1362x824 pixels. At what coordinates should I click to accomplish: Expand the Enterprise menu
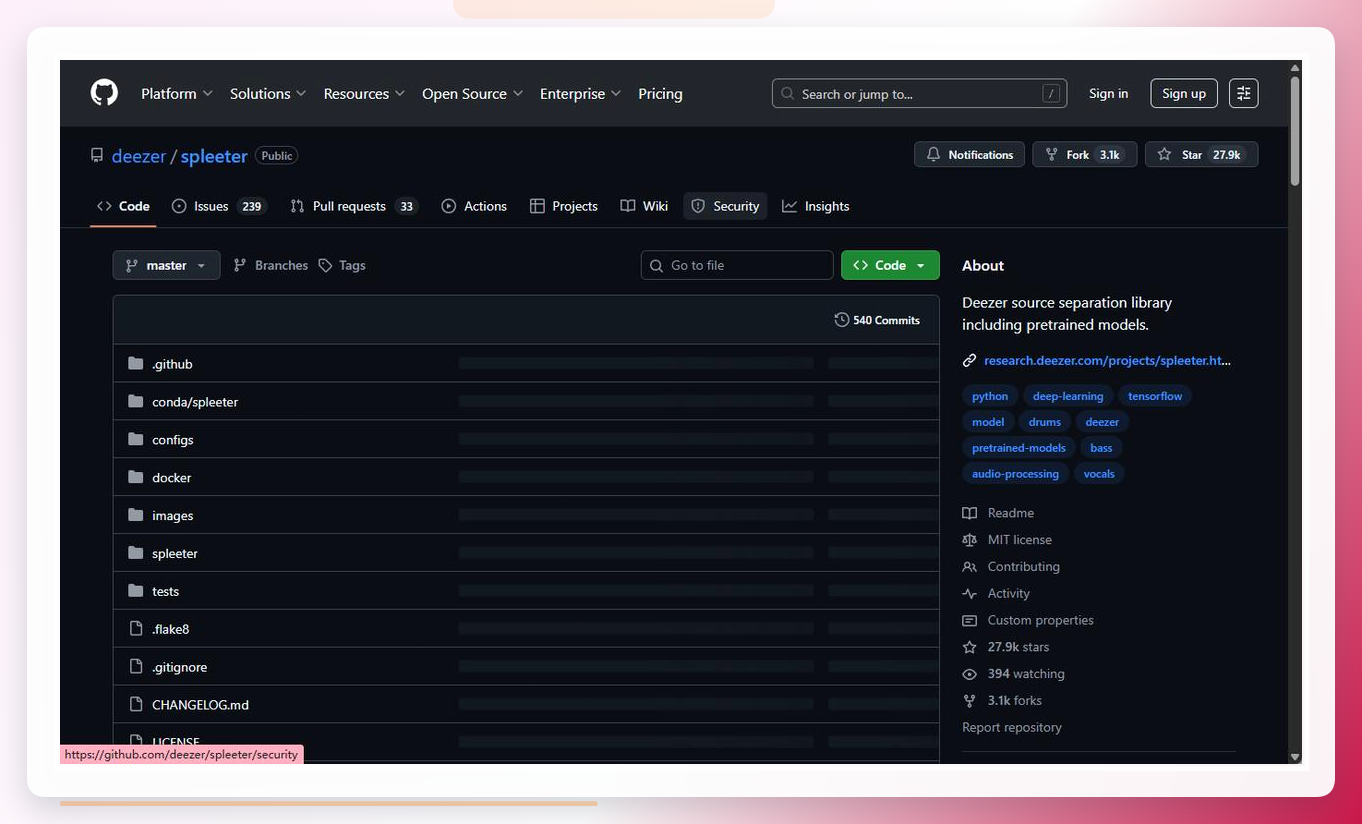[x=581, y=93]
